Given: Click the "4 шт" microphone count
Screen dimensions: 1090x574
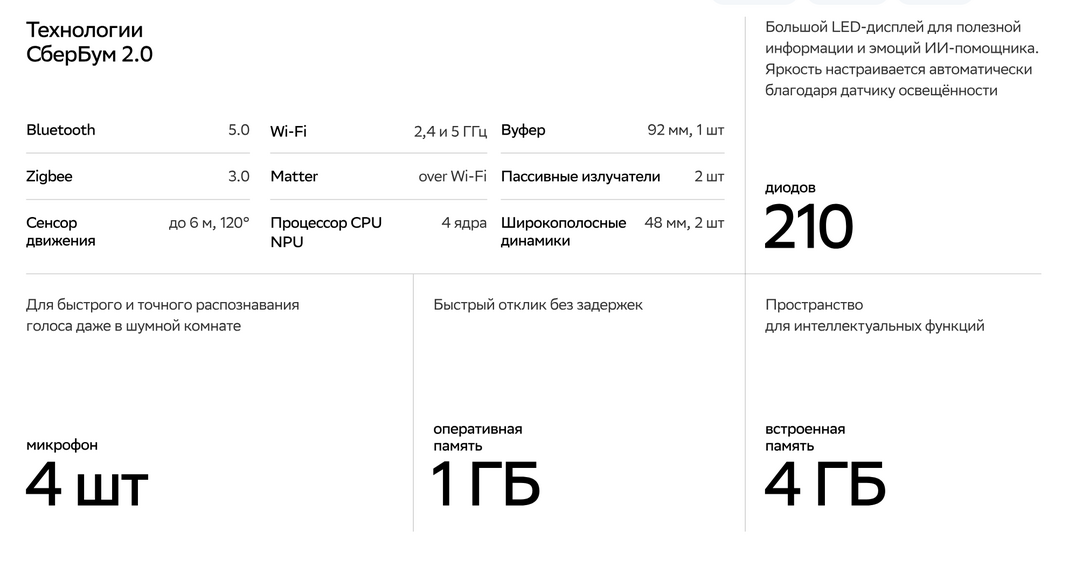Looking at the screenshot, I should pyautogui.click(x=87, y=484).
